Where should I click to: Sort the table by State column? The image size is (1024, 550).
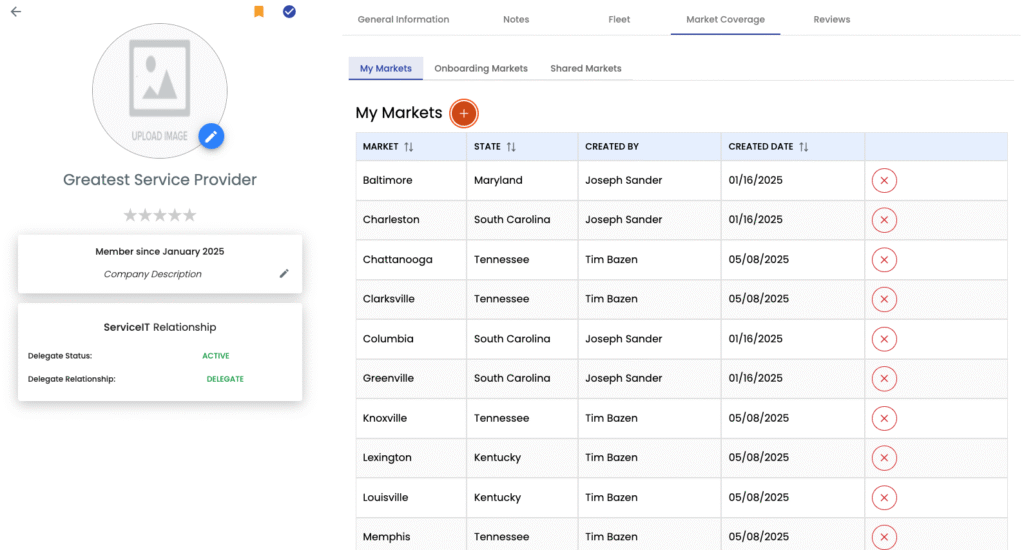click(511, 147)
